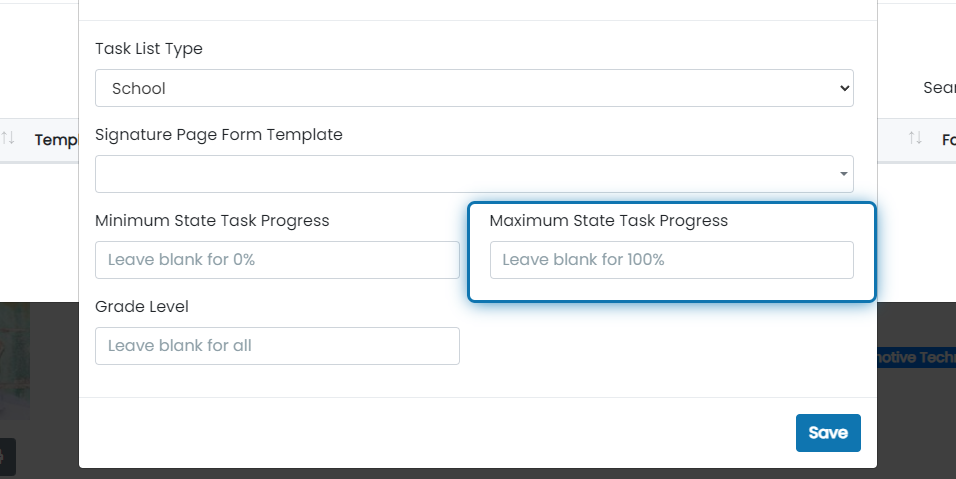
Task: Click the Task List Type label
Action: pos(149,49)
